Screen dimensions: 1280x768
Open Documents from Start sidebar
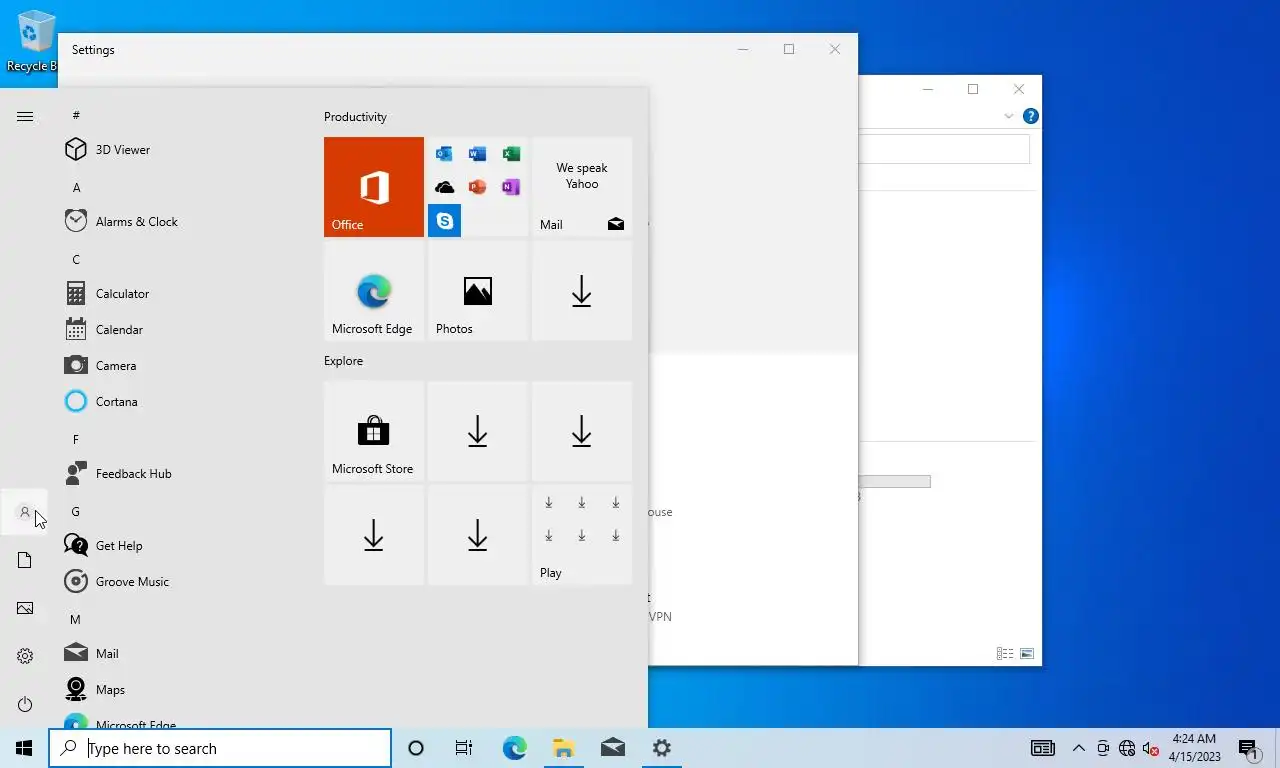25,560
